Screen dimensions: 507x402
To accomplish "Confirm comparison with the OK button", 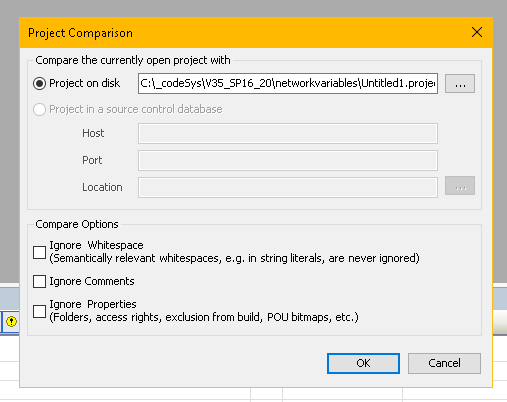I will point(363,363).
